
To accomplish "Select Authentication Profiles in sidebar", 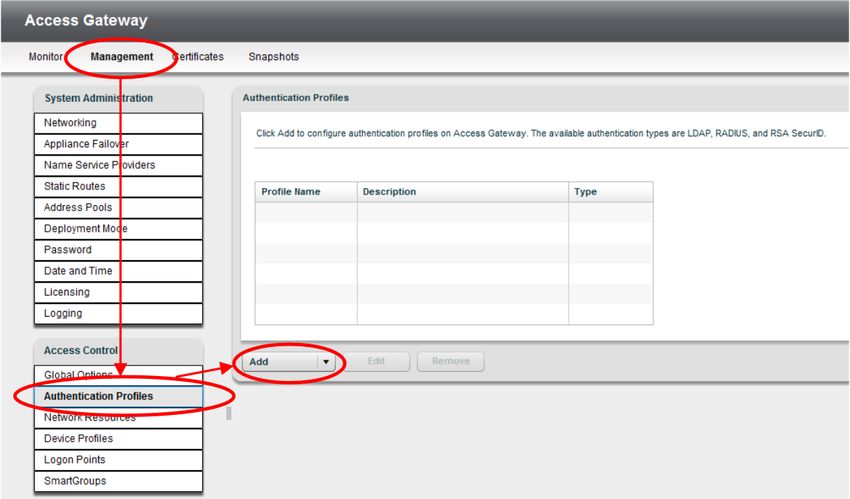I will (x=118, y=396).
